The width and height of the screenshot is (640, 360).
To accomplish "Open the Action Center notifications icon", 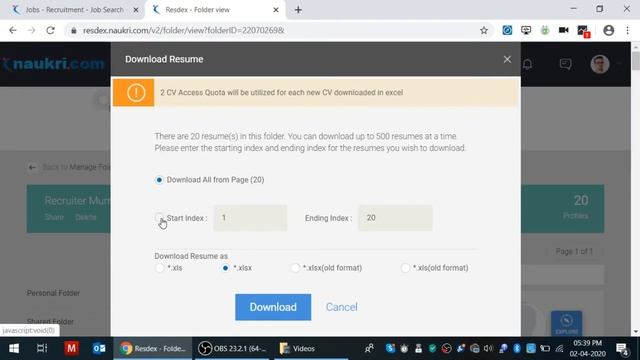I will click(x=622, y=348).
